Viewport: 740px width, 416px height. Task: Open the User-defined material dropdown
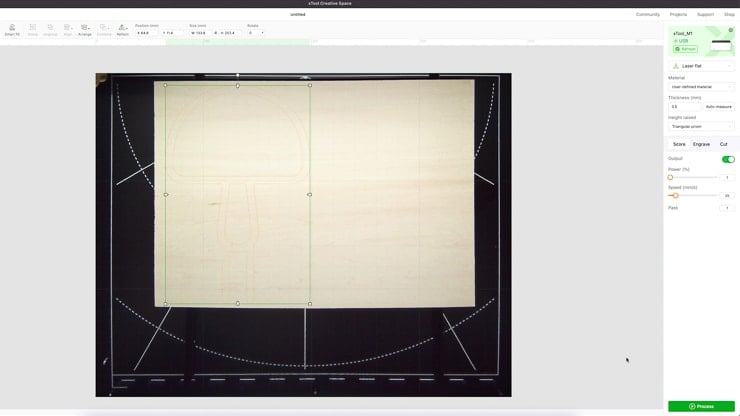(702, 87)
